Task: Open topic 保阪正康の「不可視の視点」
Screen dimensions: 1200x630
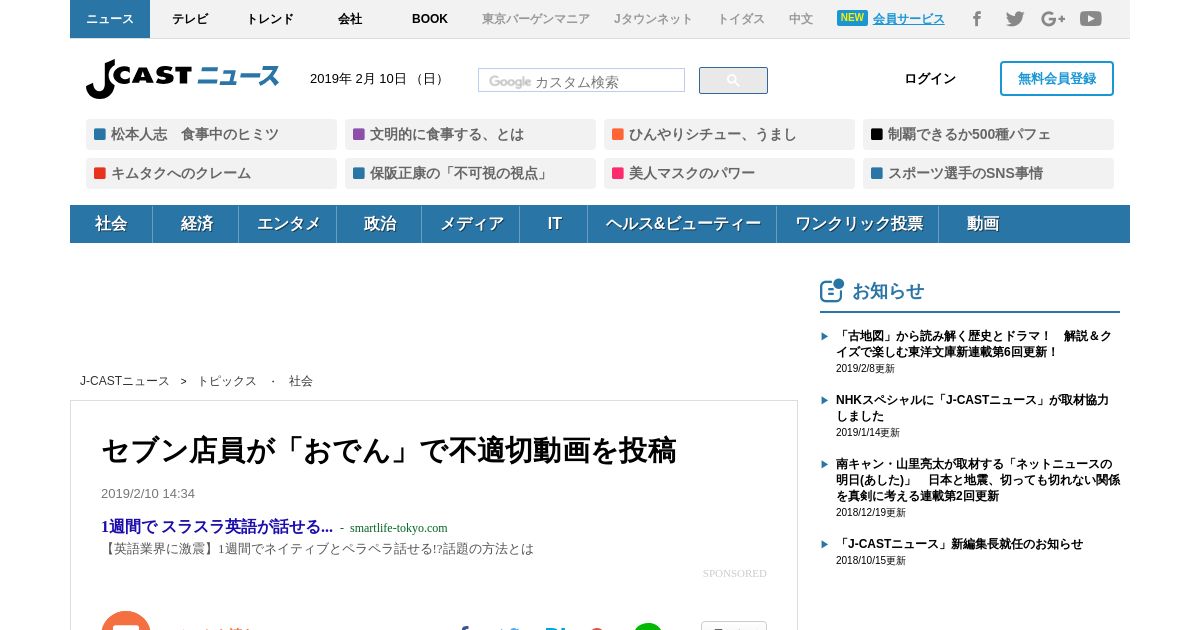Action: click(470, 173)
